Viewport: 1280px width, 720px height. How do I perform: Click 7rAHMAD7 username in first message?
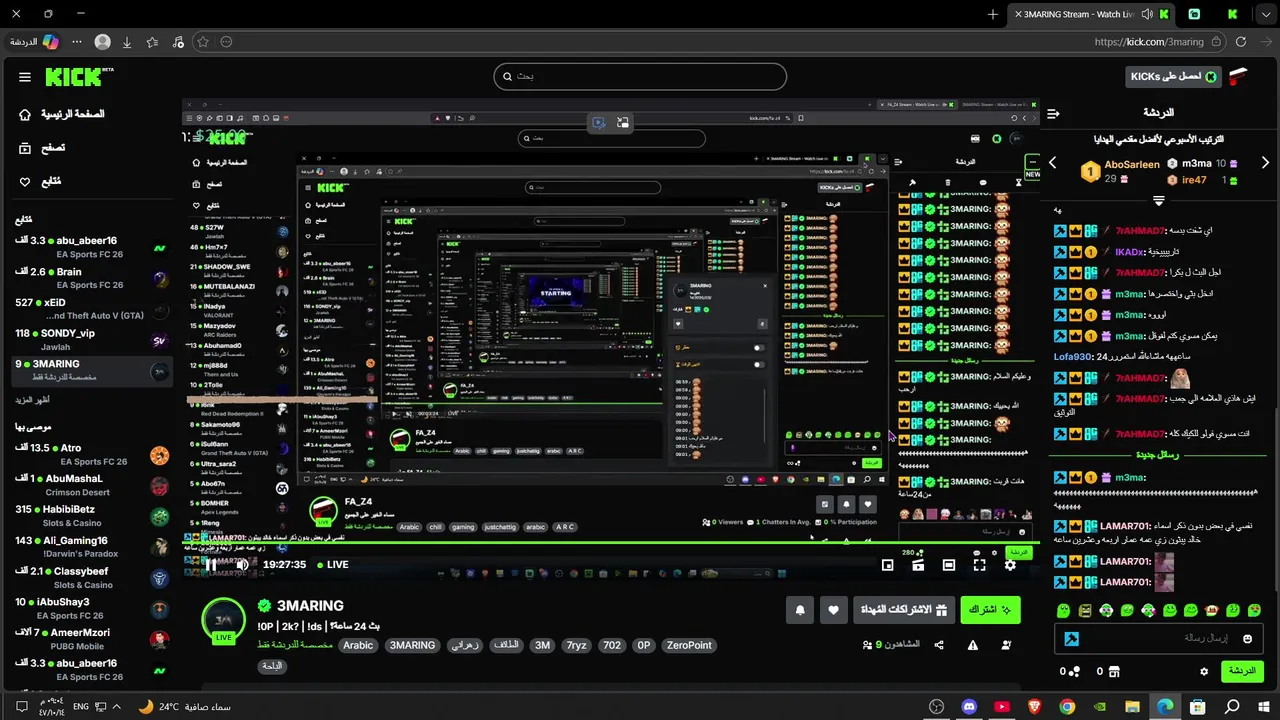(x=1140, y=231)
